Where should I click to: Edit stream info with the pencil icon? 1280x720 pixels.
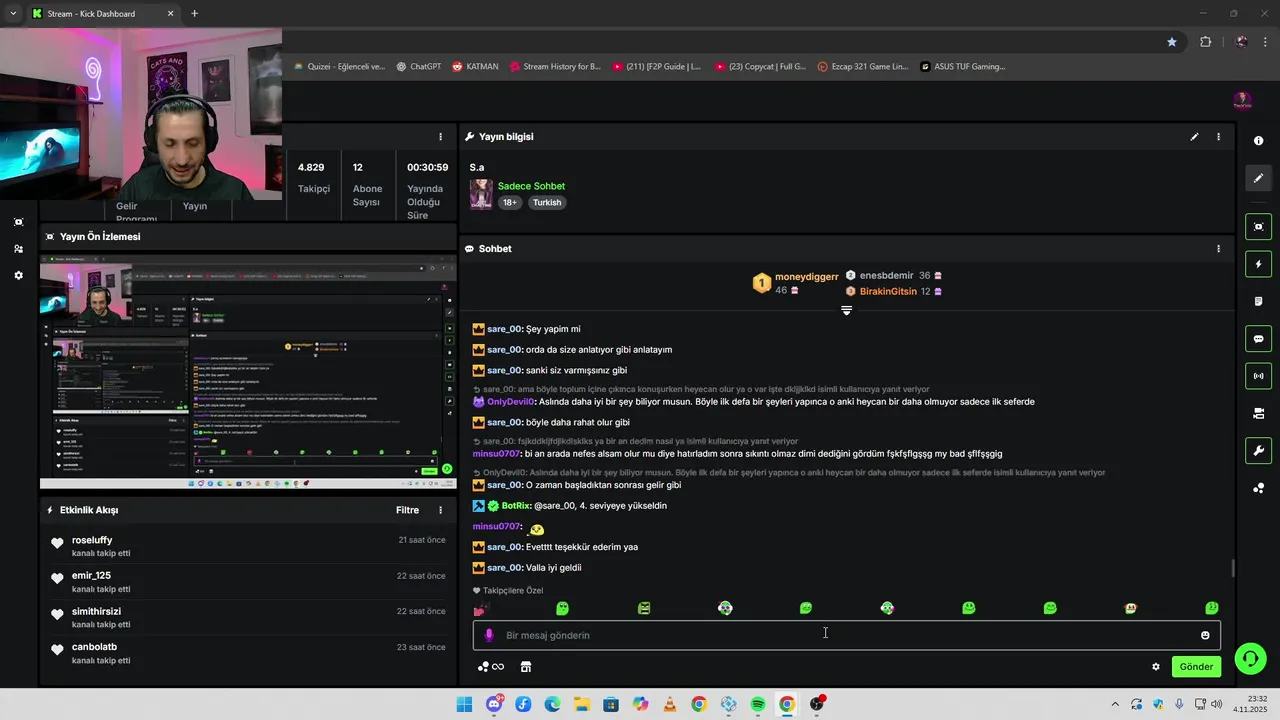click(x=1194, y=137)
